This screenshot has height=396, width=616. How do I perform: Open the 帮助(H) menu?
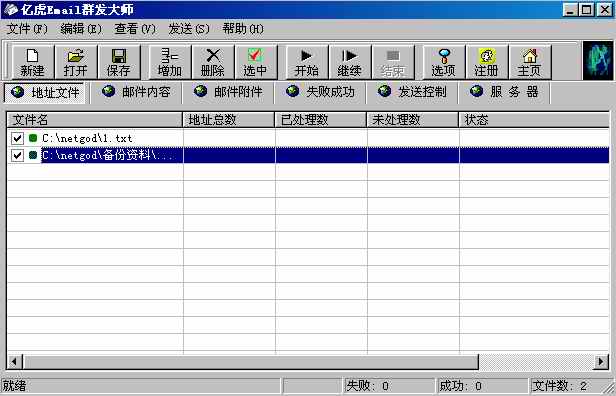[x=243, y=29]
